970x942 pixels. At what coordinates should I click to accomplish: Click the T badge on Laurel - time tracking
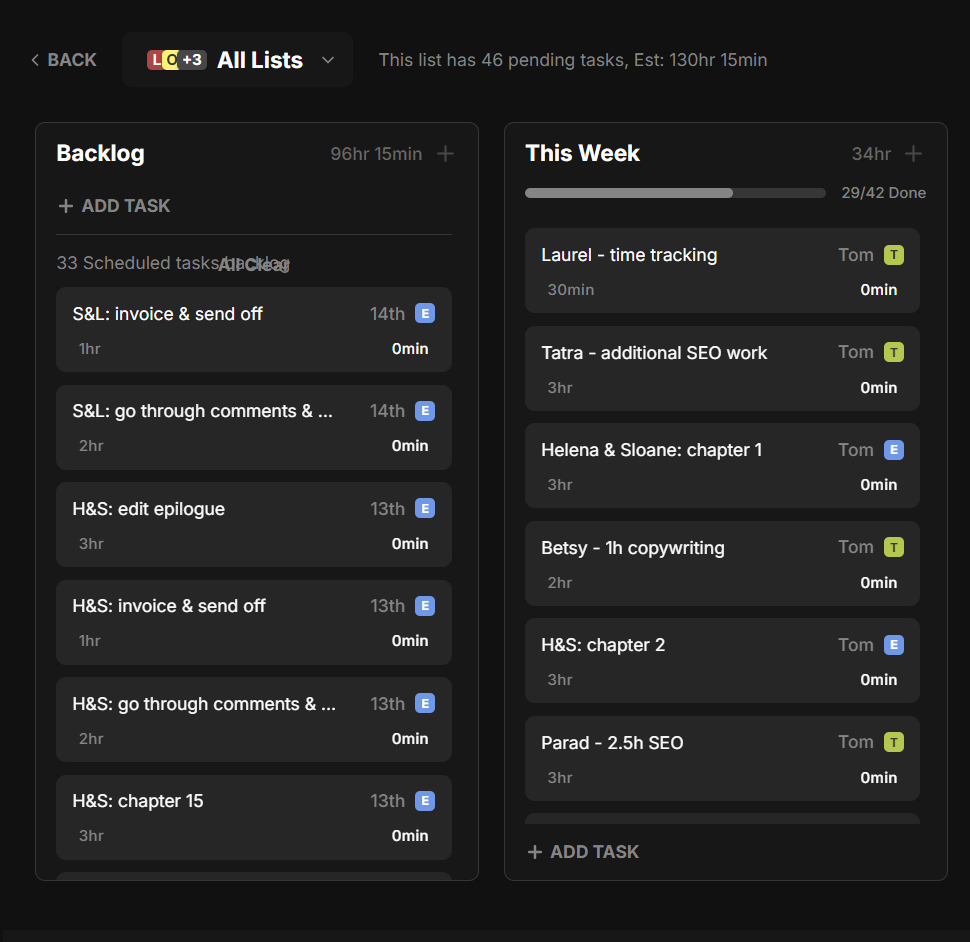(x=894, y=255)
